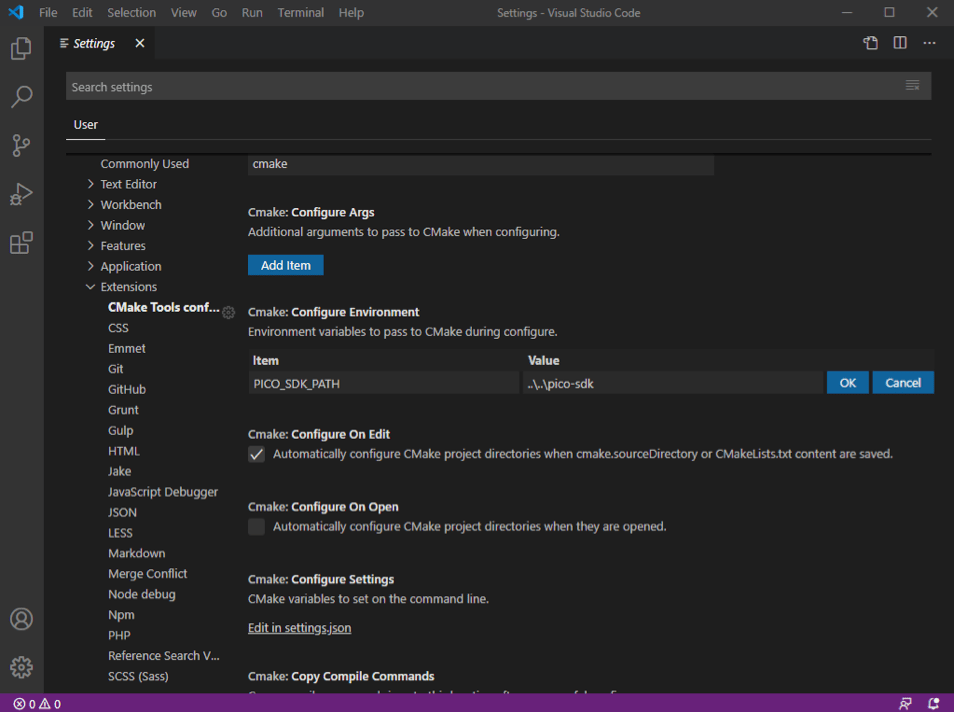Viewport: 954px width, 712px height.
Task: Open the More Actions ellipsis menu
Action: pyautogui.click(x=929, y=43)
